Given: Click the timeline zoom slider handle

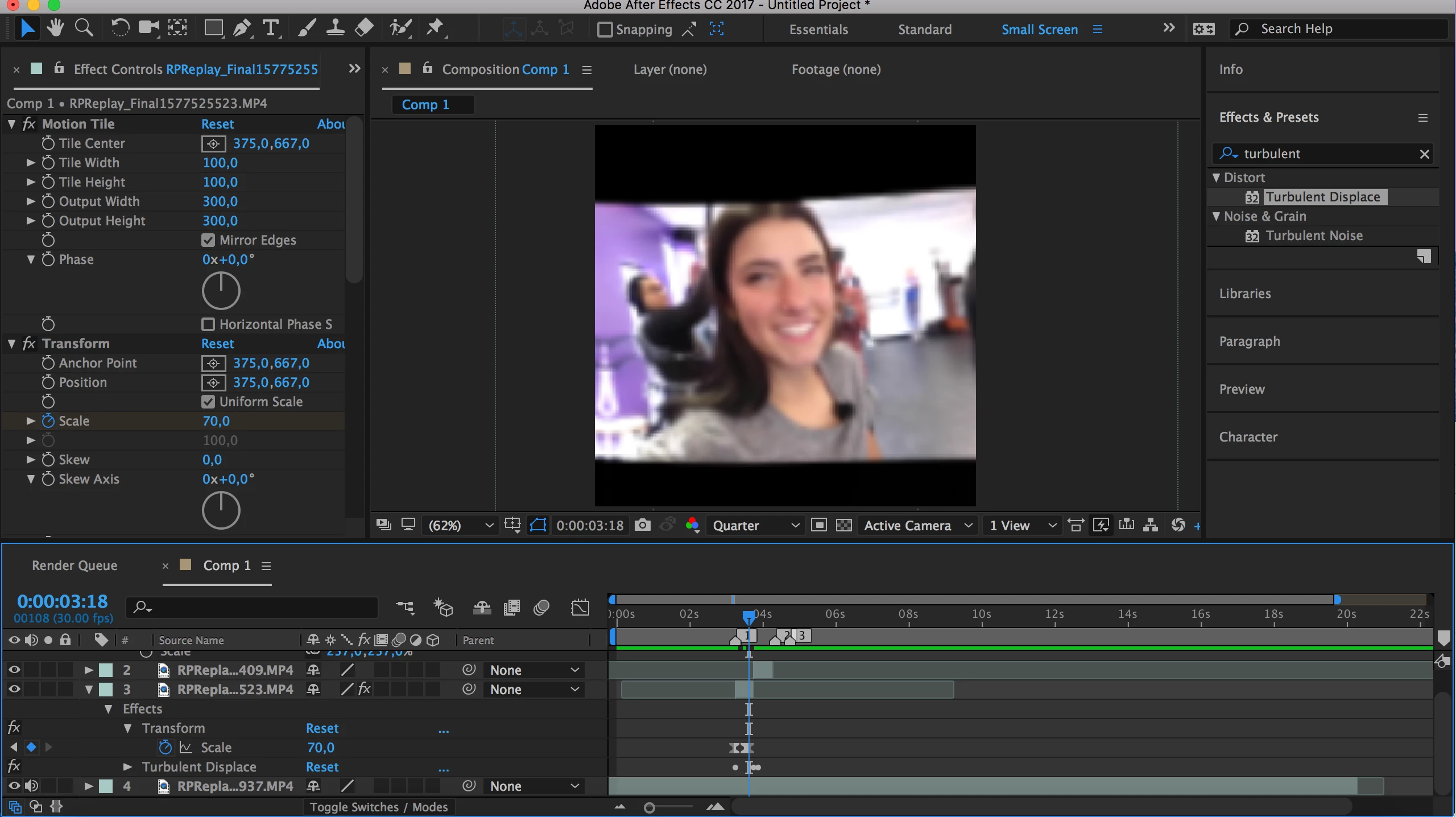Looking at the screenshot, I should (x=650, y=807).
